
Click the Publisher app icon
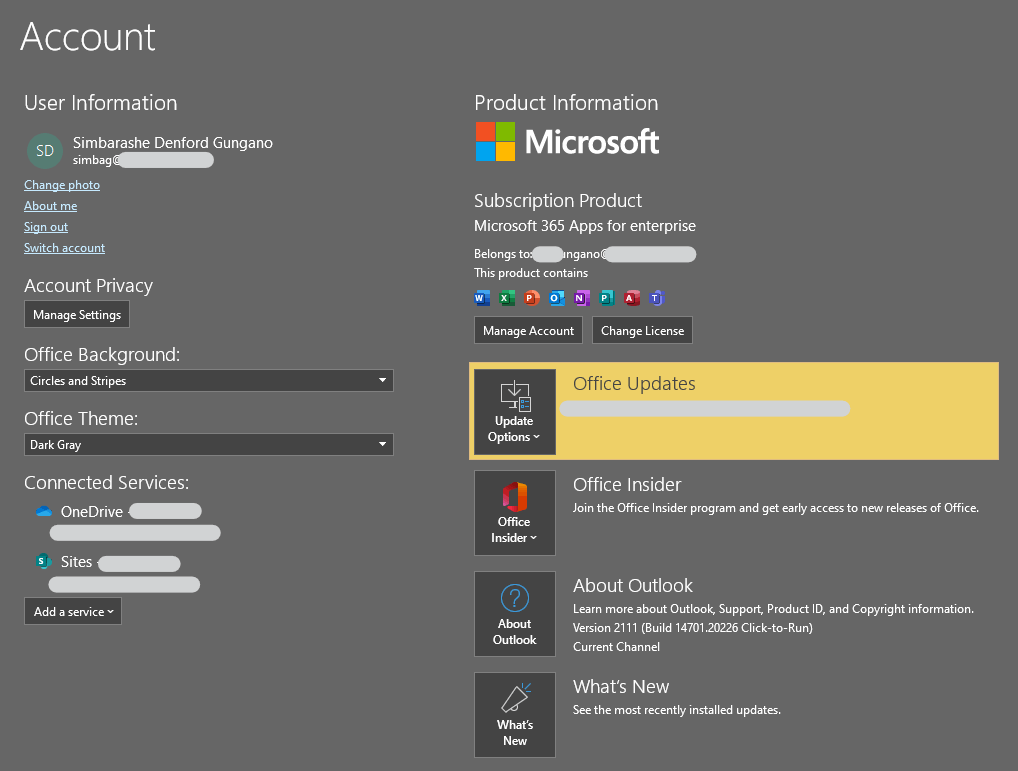(606, 298)
